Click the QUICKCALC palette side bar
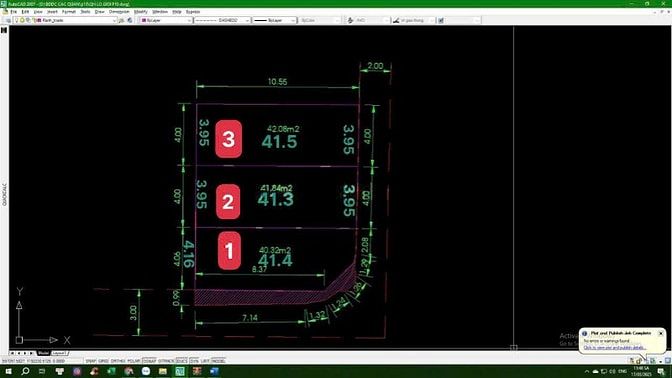This screenshot has width=672, height=378. click(x=4, y=195)
